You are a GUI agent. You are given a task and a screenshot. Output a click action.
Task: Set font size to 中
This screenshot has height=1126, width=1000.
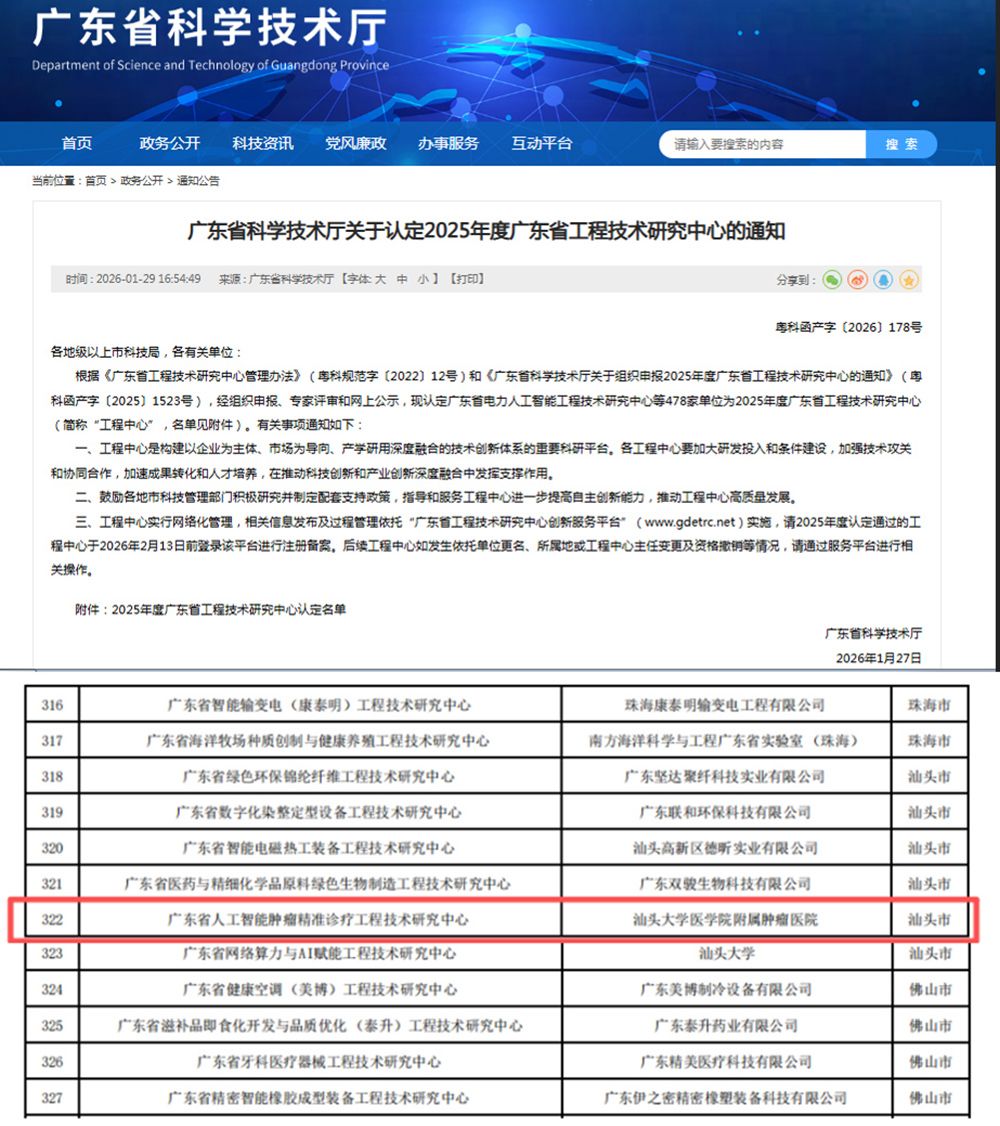tap(402, 279)
